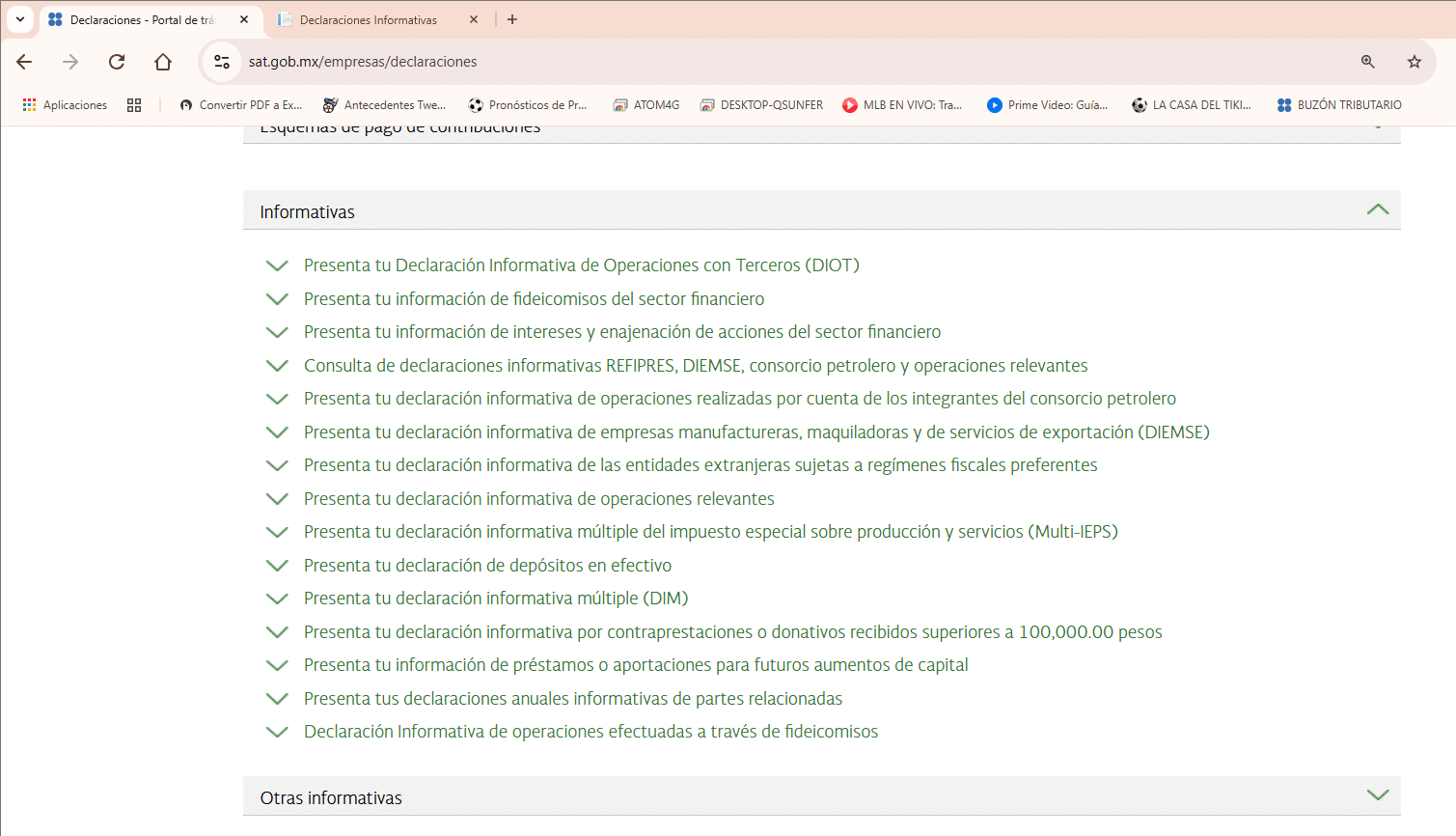Open the Prime Video Guía bookmark
Viewport: 1456px width, 836px height.
[x=1046, y=104]
